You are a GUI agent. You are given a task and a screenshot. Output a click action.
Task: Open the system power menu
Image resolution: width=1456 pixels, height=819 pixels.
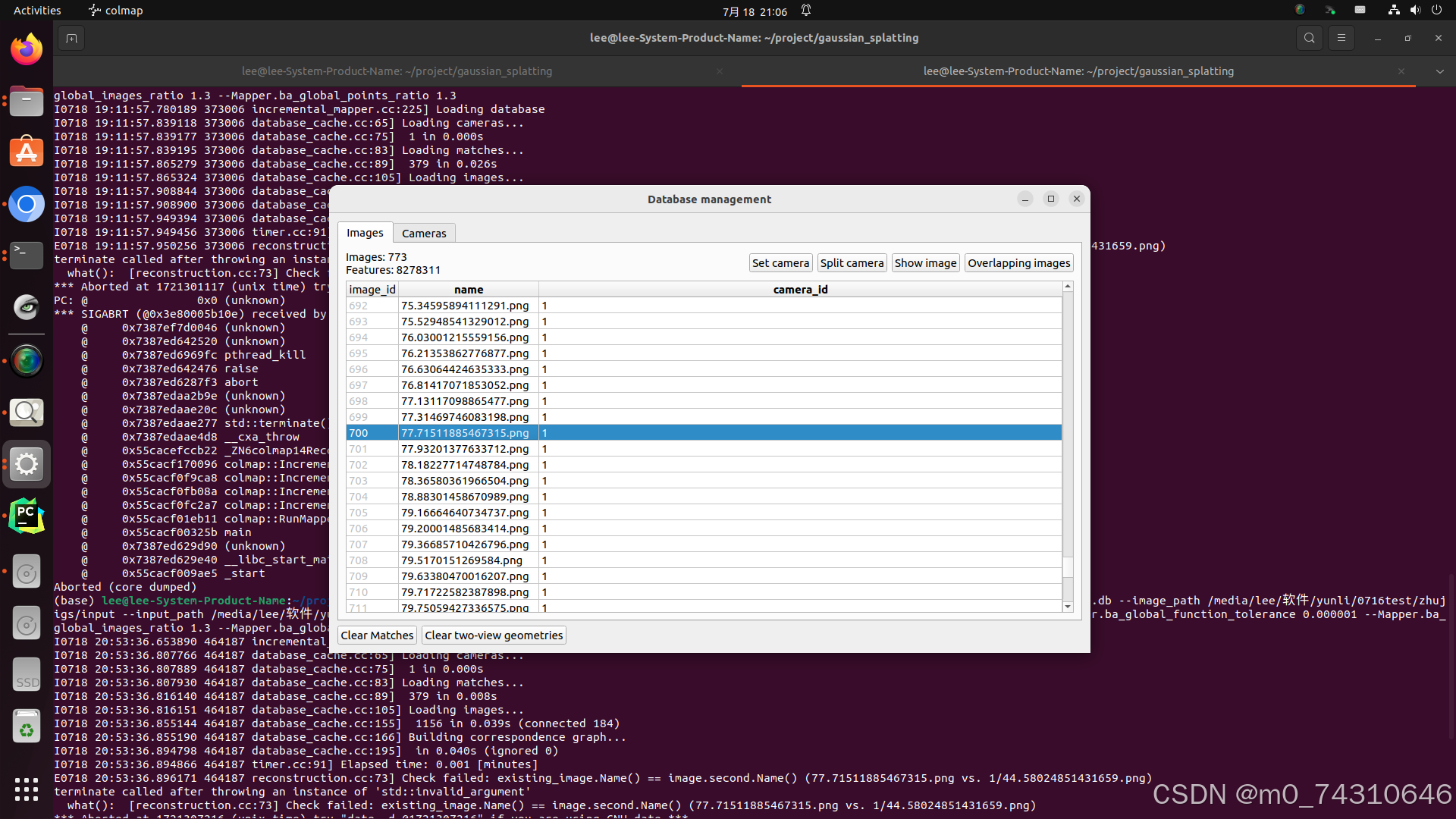point(1436,11)
